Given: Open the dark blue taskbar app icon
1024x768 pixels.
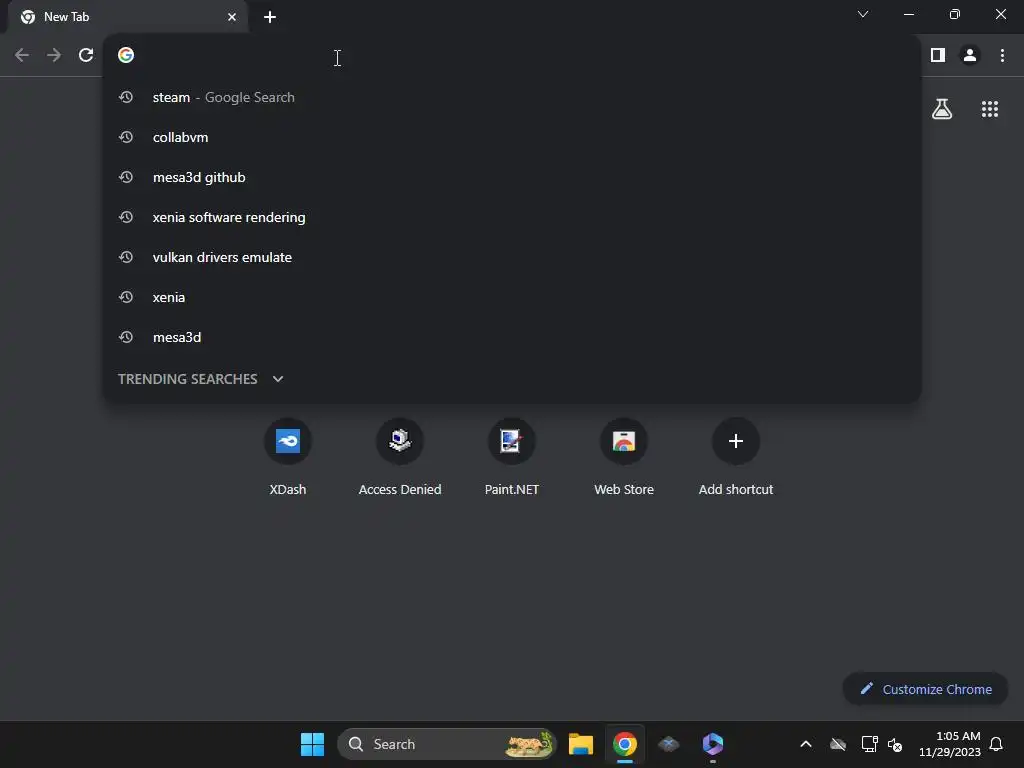Looking at the screenshot, I should pos(668,744).
